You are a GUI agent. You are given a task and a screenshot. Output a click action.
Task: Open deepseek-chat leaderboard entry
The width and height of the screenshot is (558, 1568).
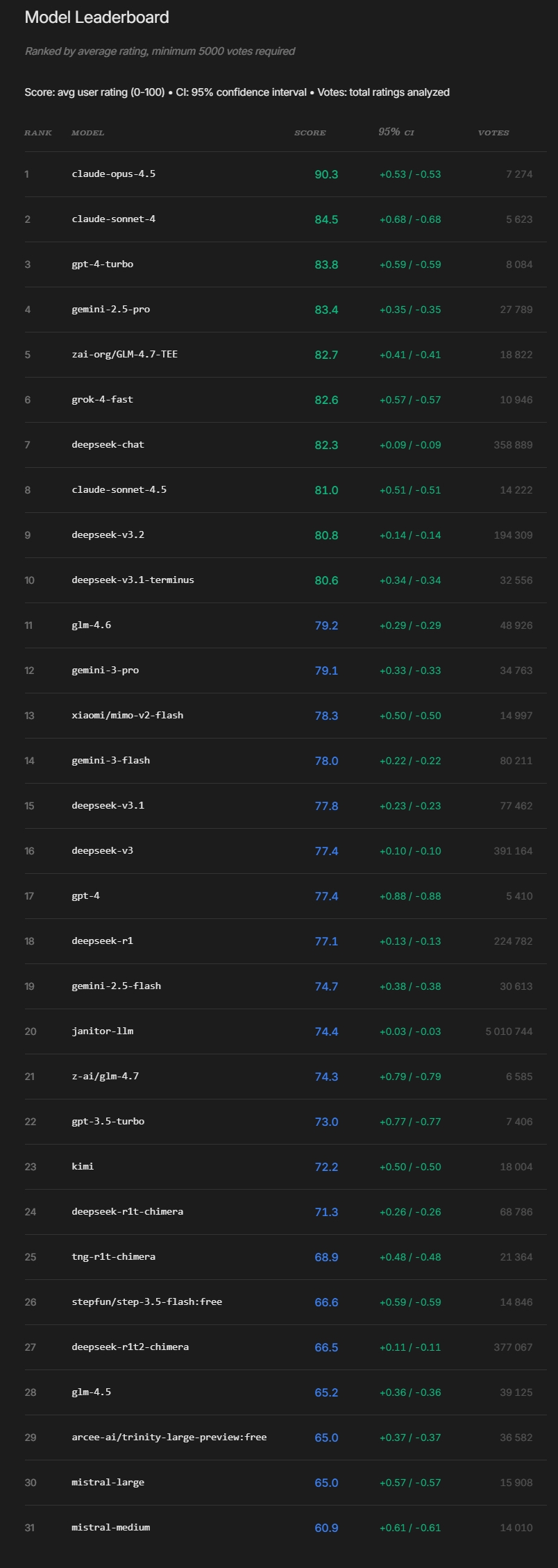point(108,445)
